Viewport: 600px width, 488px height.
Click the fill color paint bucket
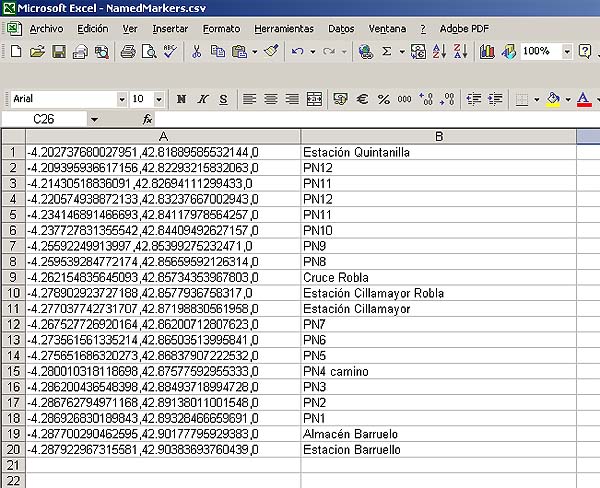(553, 99)
